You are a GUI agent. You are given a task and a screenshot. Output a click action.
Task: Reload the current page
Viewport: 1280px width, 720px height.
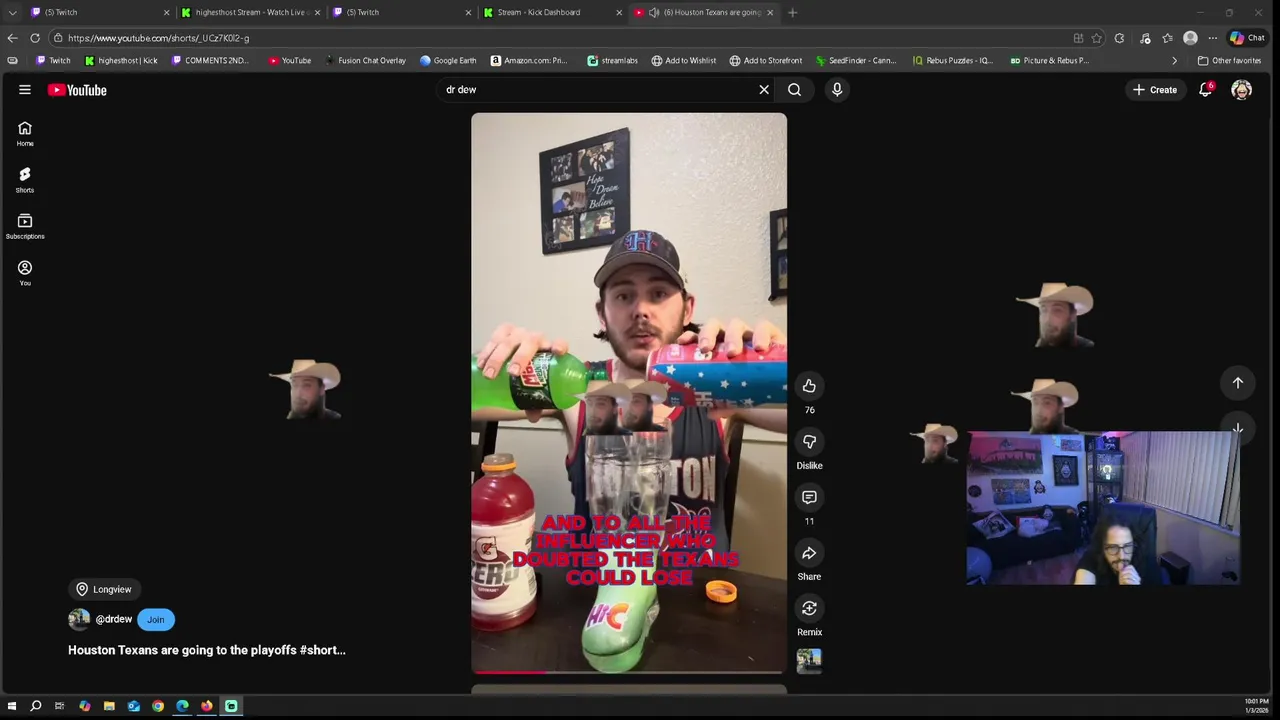coord(35,38)
